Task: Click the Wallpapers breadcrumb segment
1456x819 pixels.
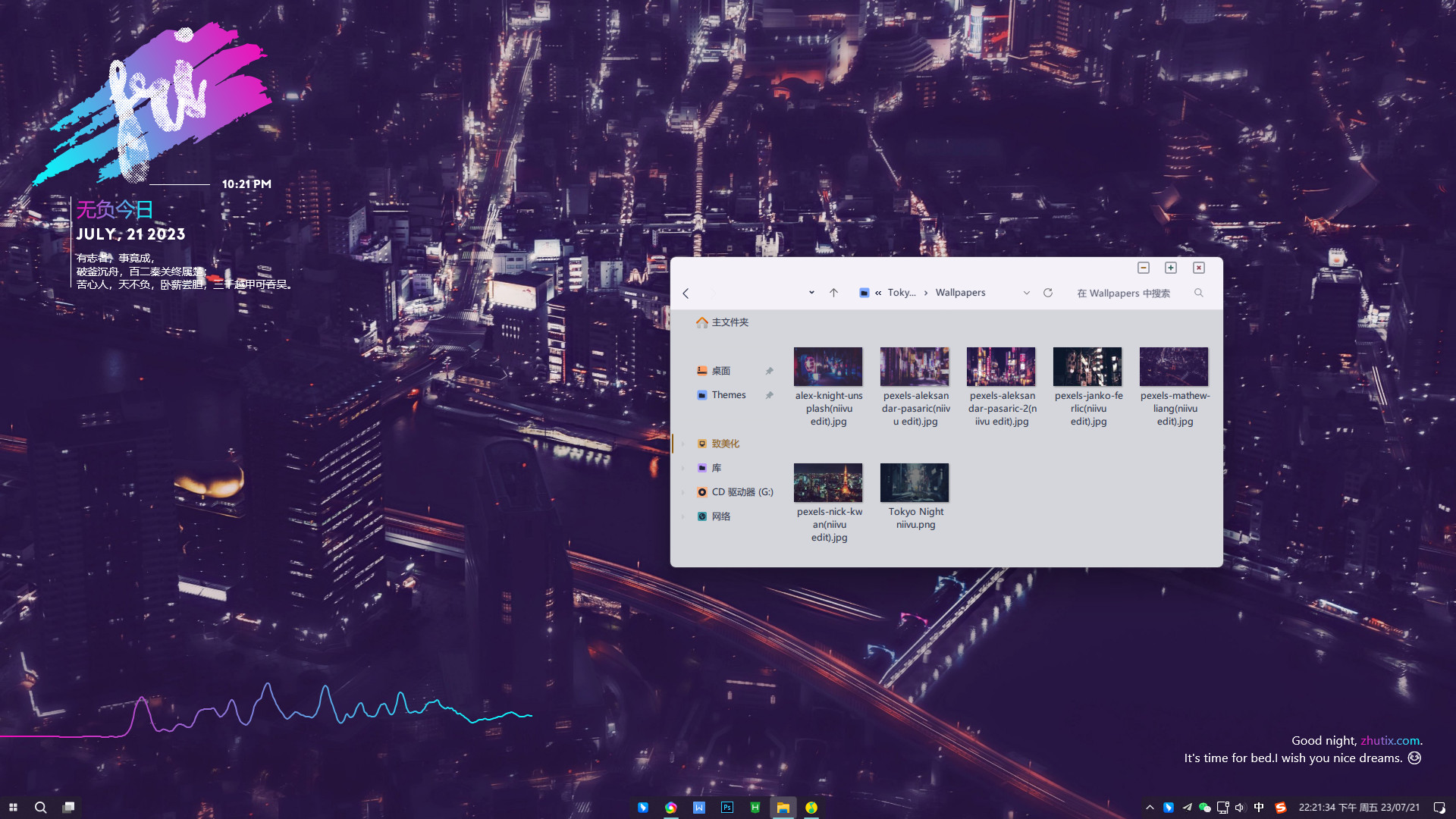Action: click(x=960, y=293)
